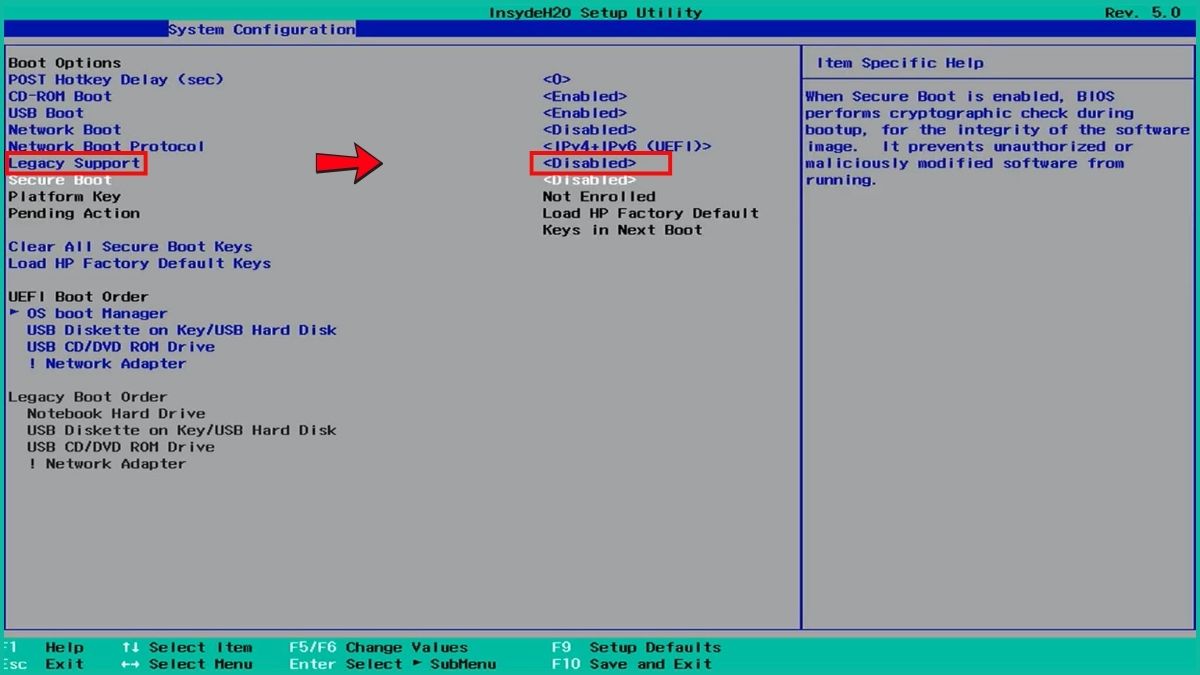Select Notebook Hard Drive in Legacy Boot Order
The image size is (1200, 675).
click(x=116, y=413)
